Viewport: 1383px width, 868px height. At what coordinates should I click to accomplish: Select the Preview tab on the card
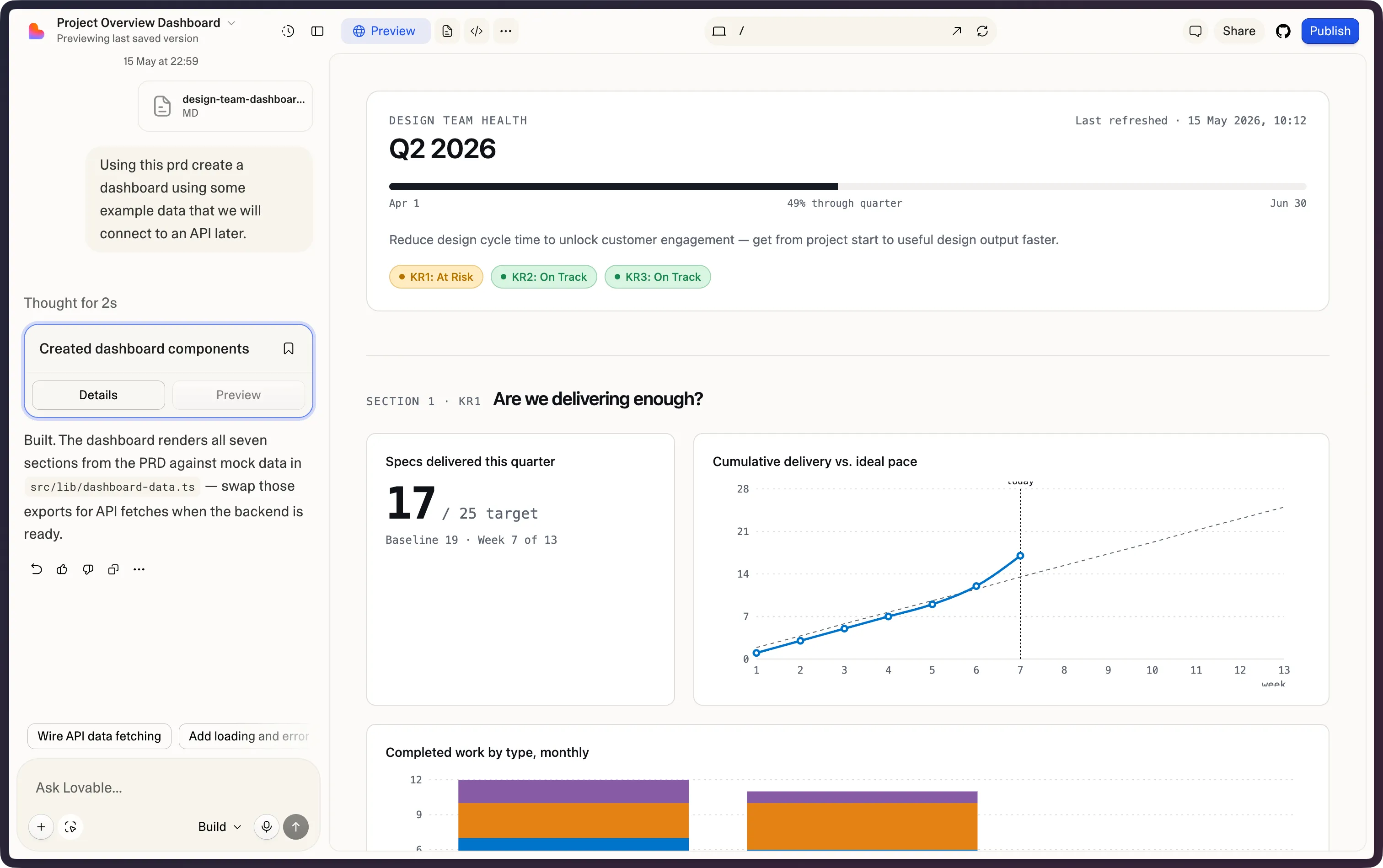(238, 395)
